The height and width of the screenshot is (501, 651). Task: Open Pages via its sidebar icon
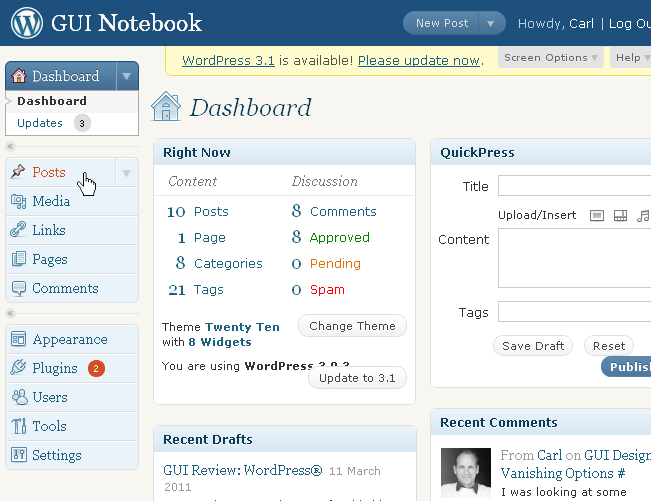tap(18, 259)
